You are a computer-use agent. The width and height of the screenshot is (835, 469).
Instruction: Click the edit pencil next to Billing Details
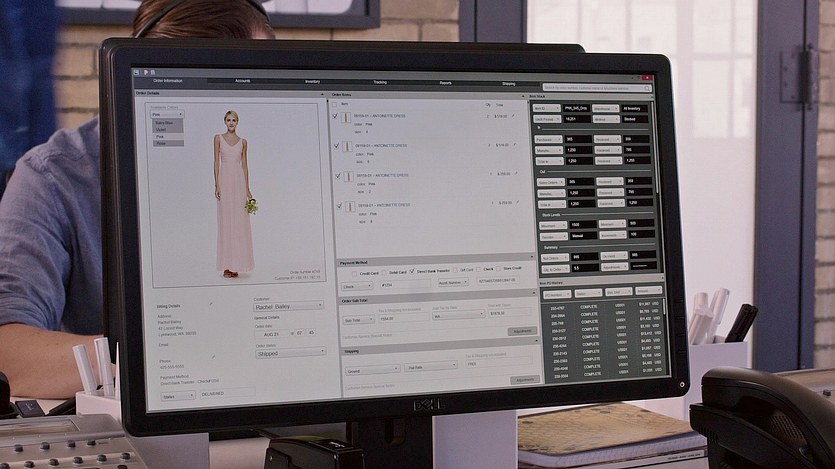(211, 304)
